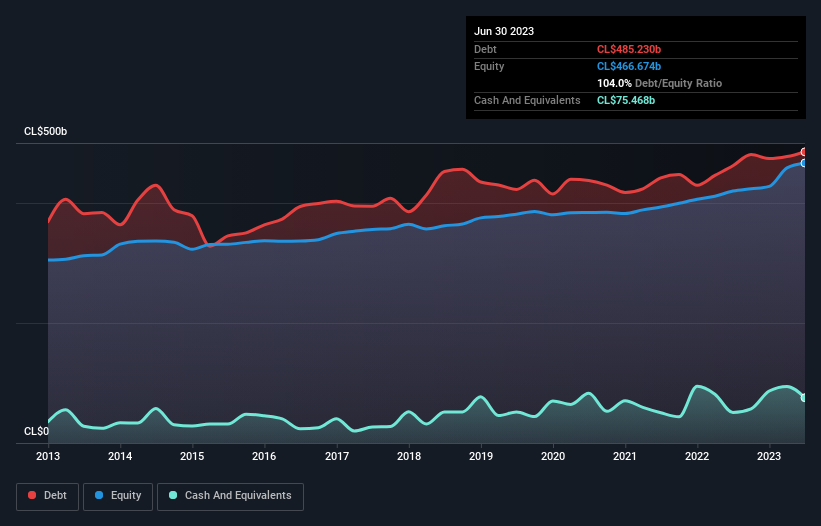Viewport: 821px width, 526px height.
Task: Select the 2019 x-axis label
Action: coord(481,456)
